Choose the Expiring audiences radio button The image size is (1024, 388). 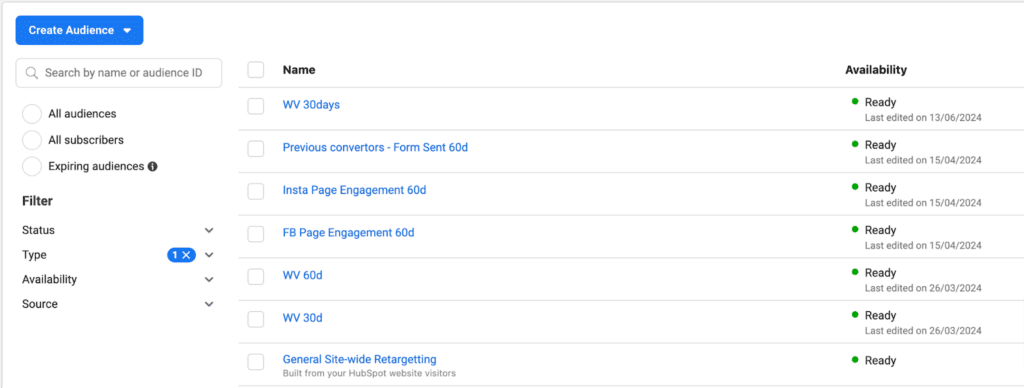[x=32, y=166]
